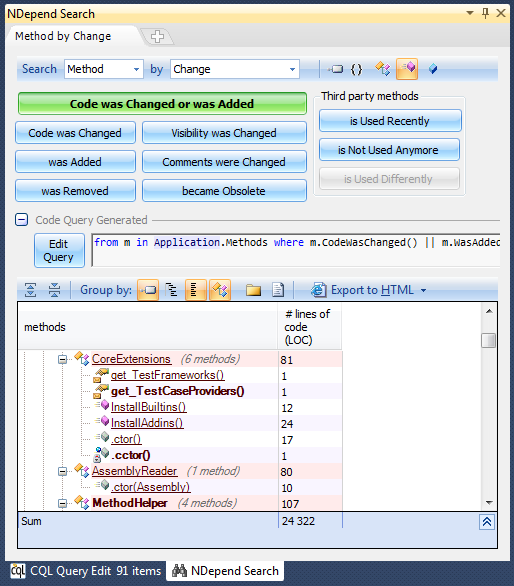Sort by methods column header

point(148,327)
